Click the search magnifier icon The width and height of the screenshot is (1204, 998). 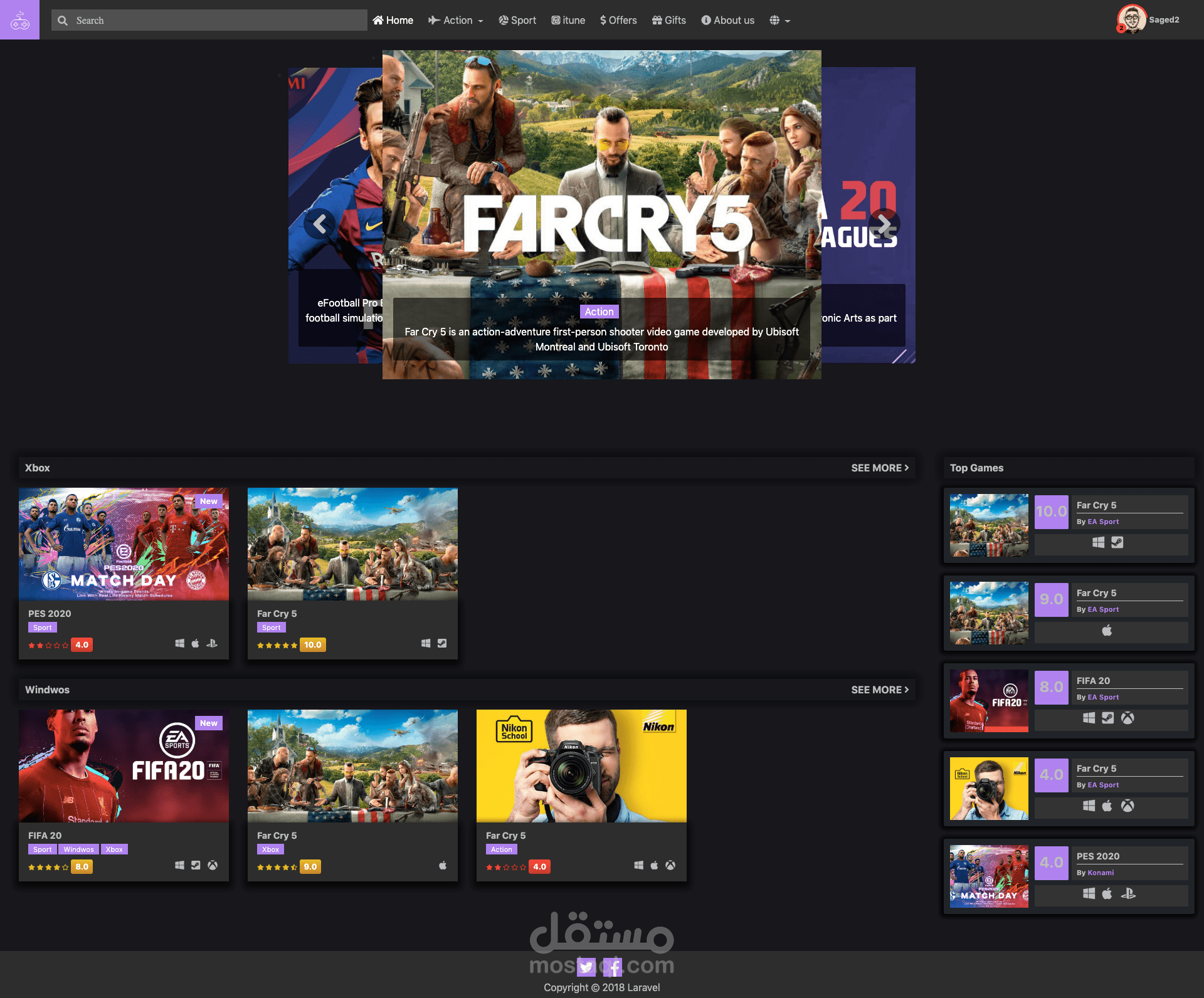click(x=63, y=21)
